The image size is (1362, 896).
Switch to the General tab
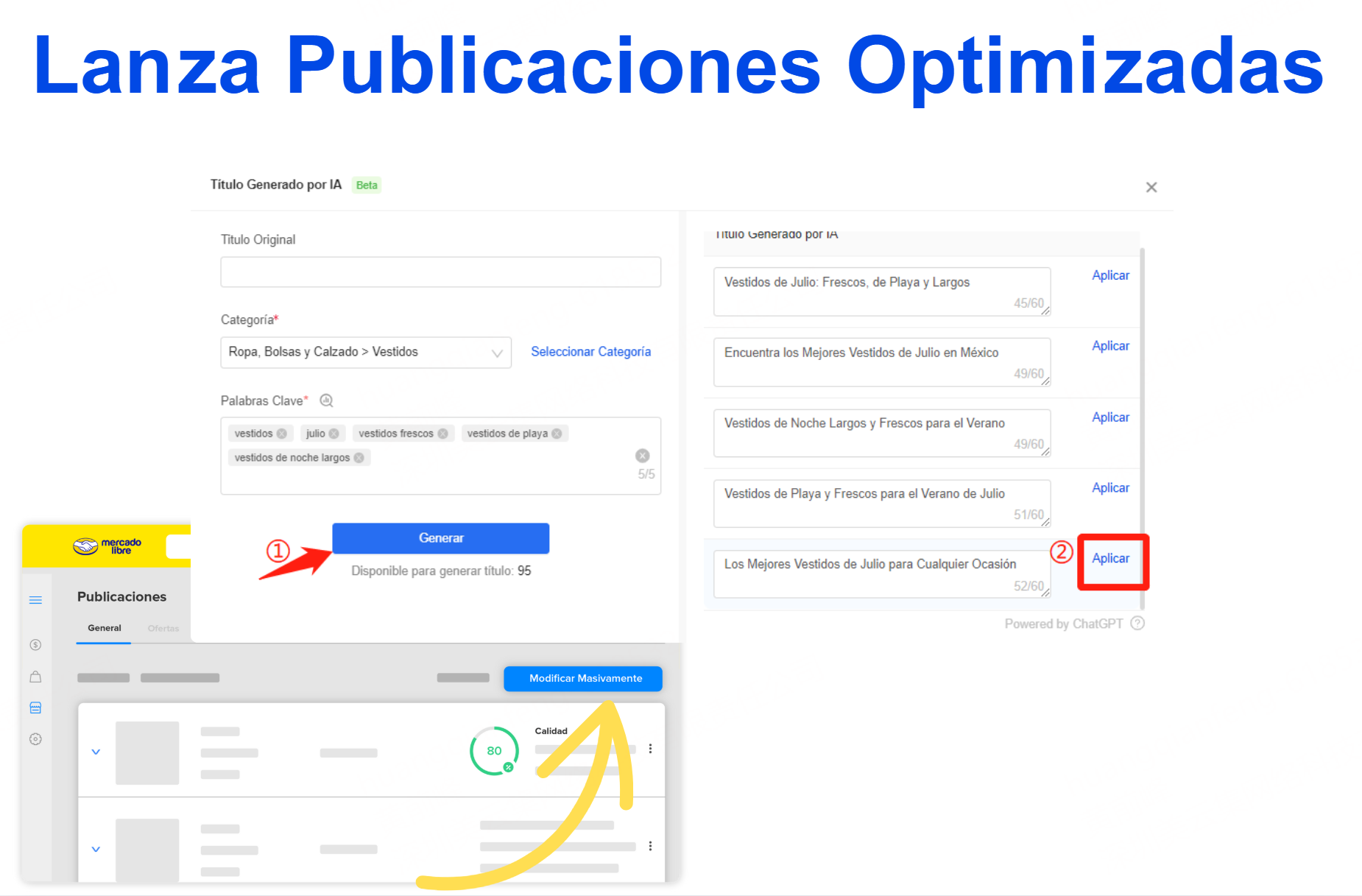point(105,628)
